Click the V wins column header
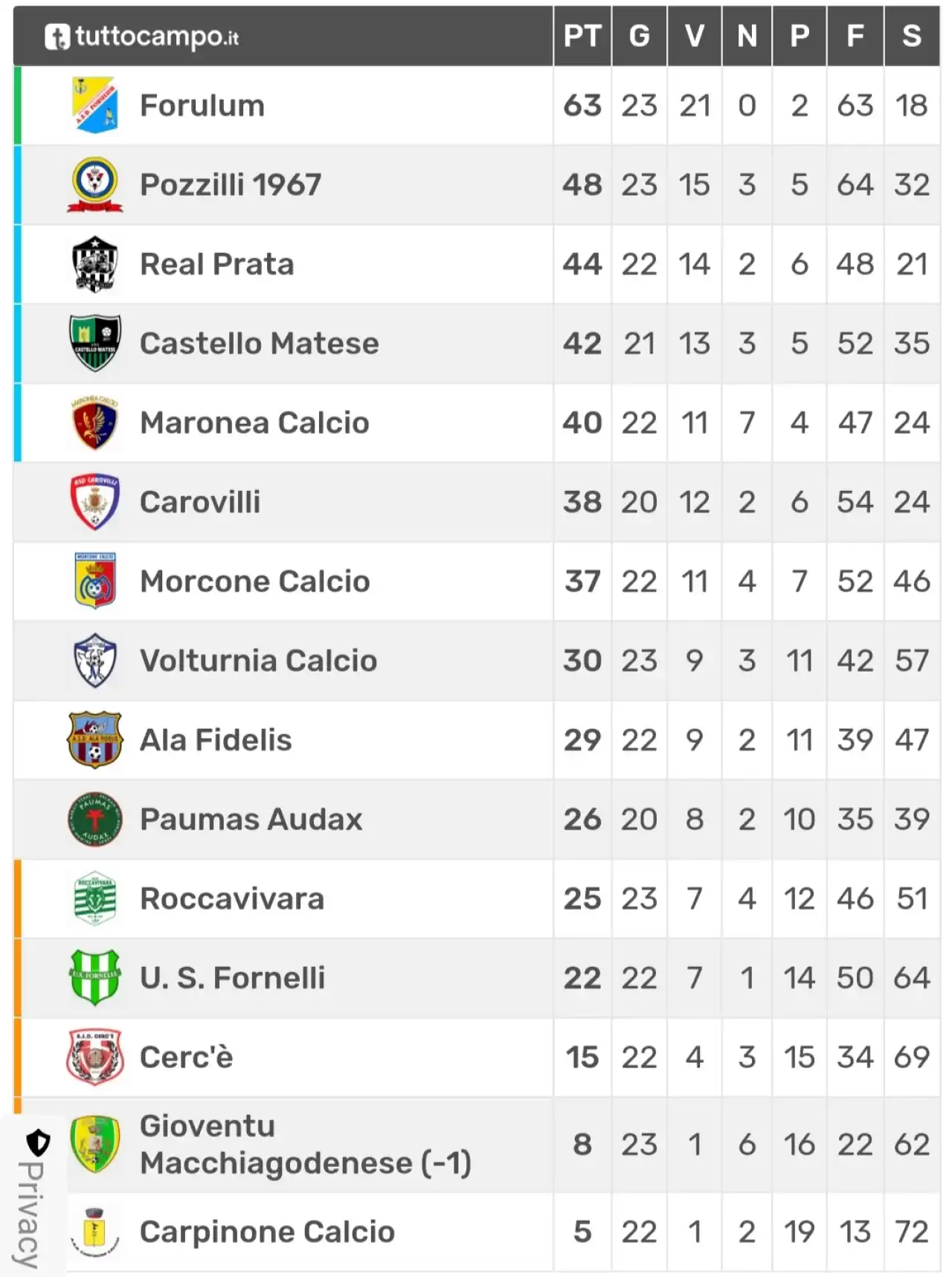The height and width of the screenshot is (1277, 952). tap(695, 36)
